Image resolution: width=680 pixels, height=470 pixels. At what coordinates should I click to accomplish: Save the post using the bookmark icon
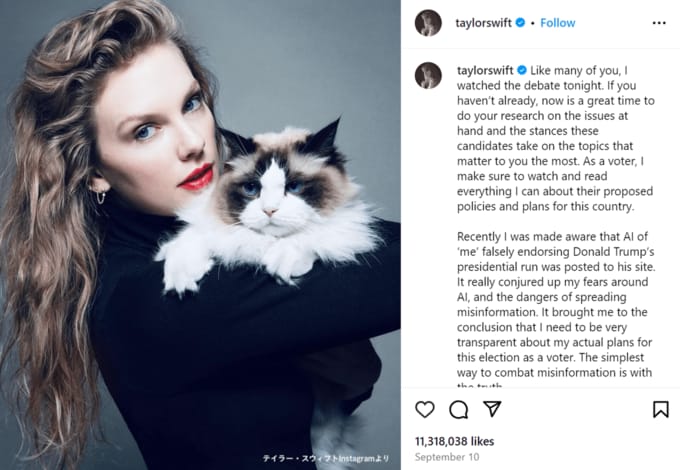coord(660,409)
